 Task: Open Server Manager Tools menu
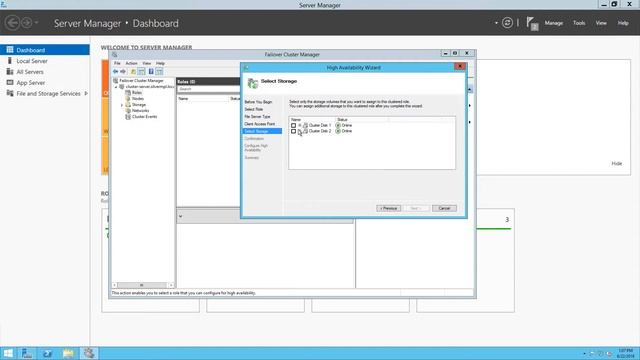point(579,23)
